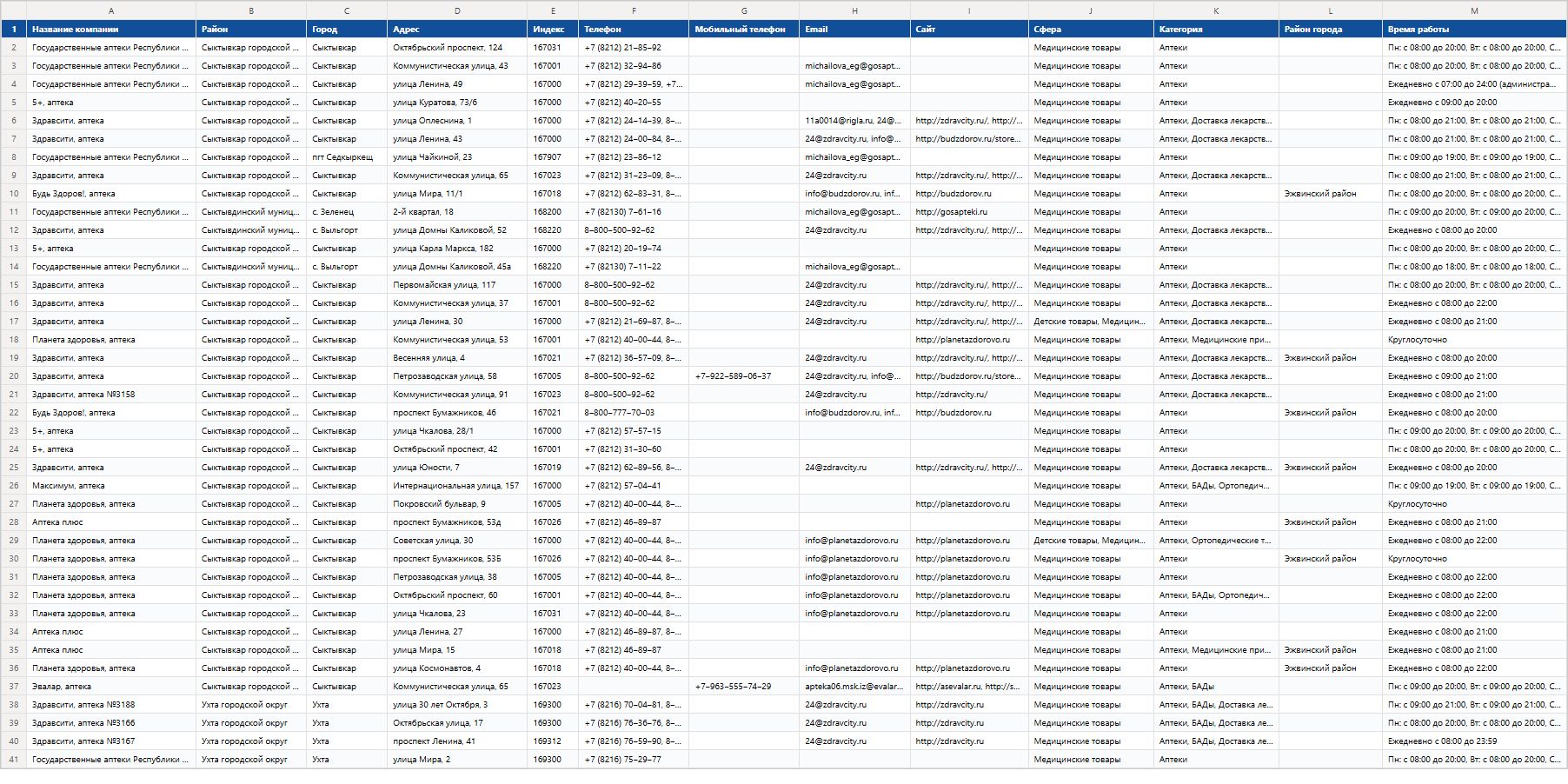The height and width of the screenshot is (784, 1568).
Task: Click the 'Максимум, аптека' company cell
Action: [111, 486]
